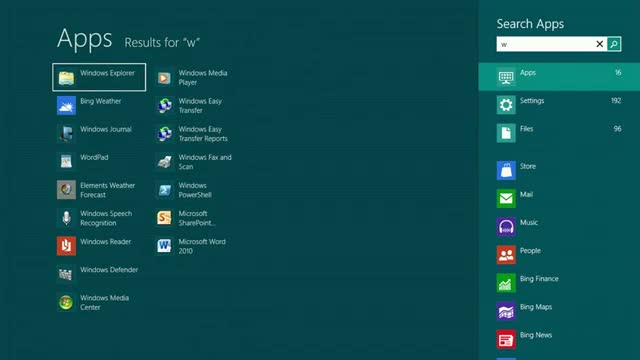Open Windows Easy Transfer Reports icon
This screenshot has width=640, height=360.
point(164,134)
